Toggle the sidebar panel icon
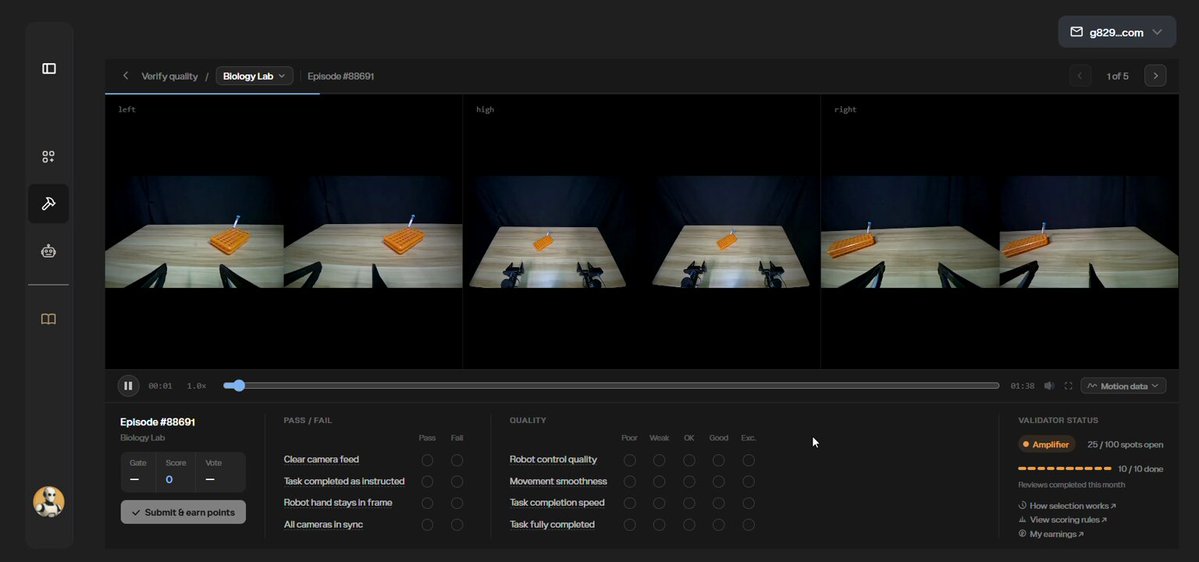Viewport: 1199px width, 562px height. [49, 69]
